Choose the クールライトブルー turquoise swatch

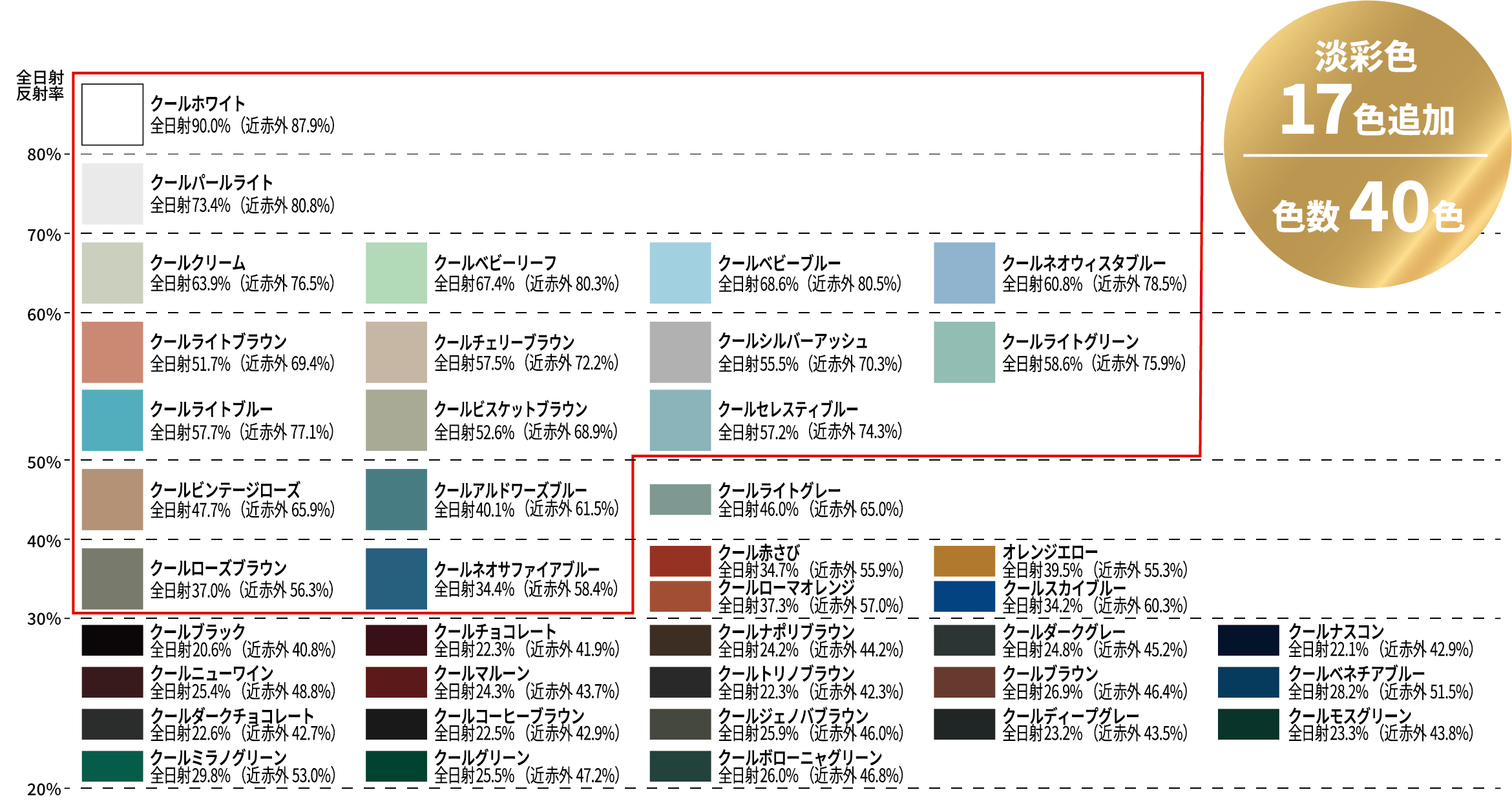pyautogui.click(x=112, y=420)
